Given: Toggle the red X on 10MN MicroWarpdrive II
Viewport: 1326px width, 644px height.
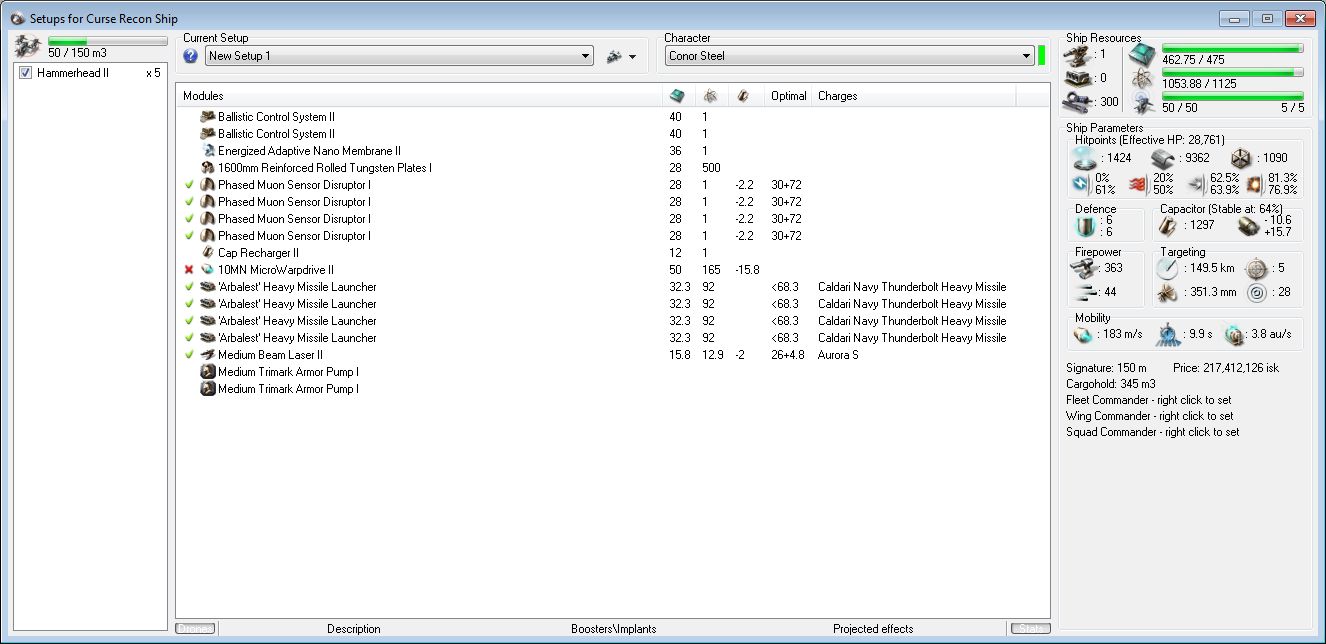Looking at the screenshot, I should pyautogui.click(x=189, y=270).
